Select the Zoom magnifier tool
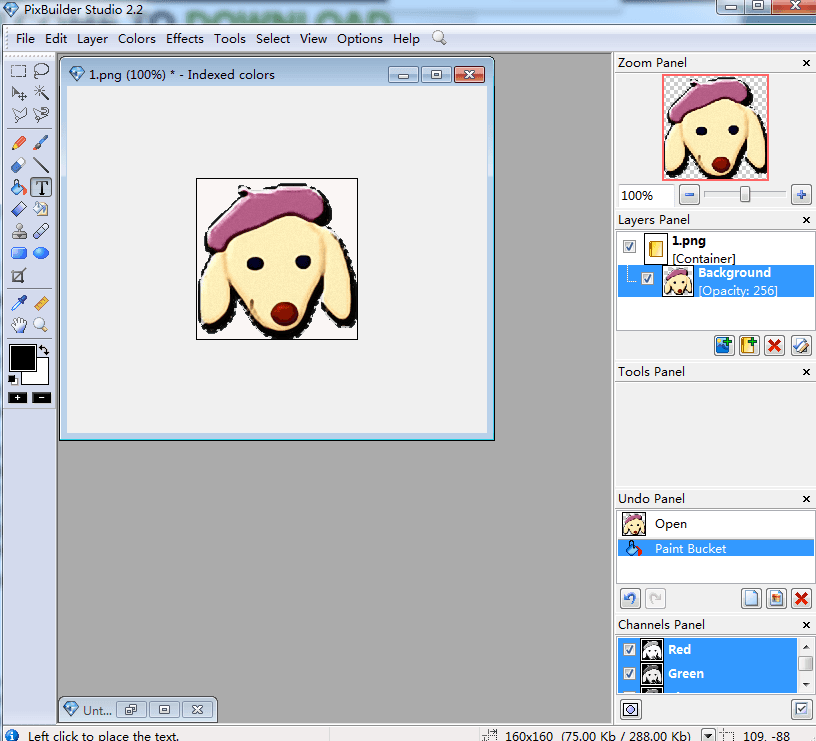 (40, 325)
